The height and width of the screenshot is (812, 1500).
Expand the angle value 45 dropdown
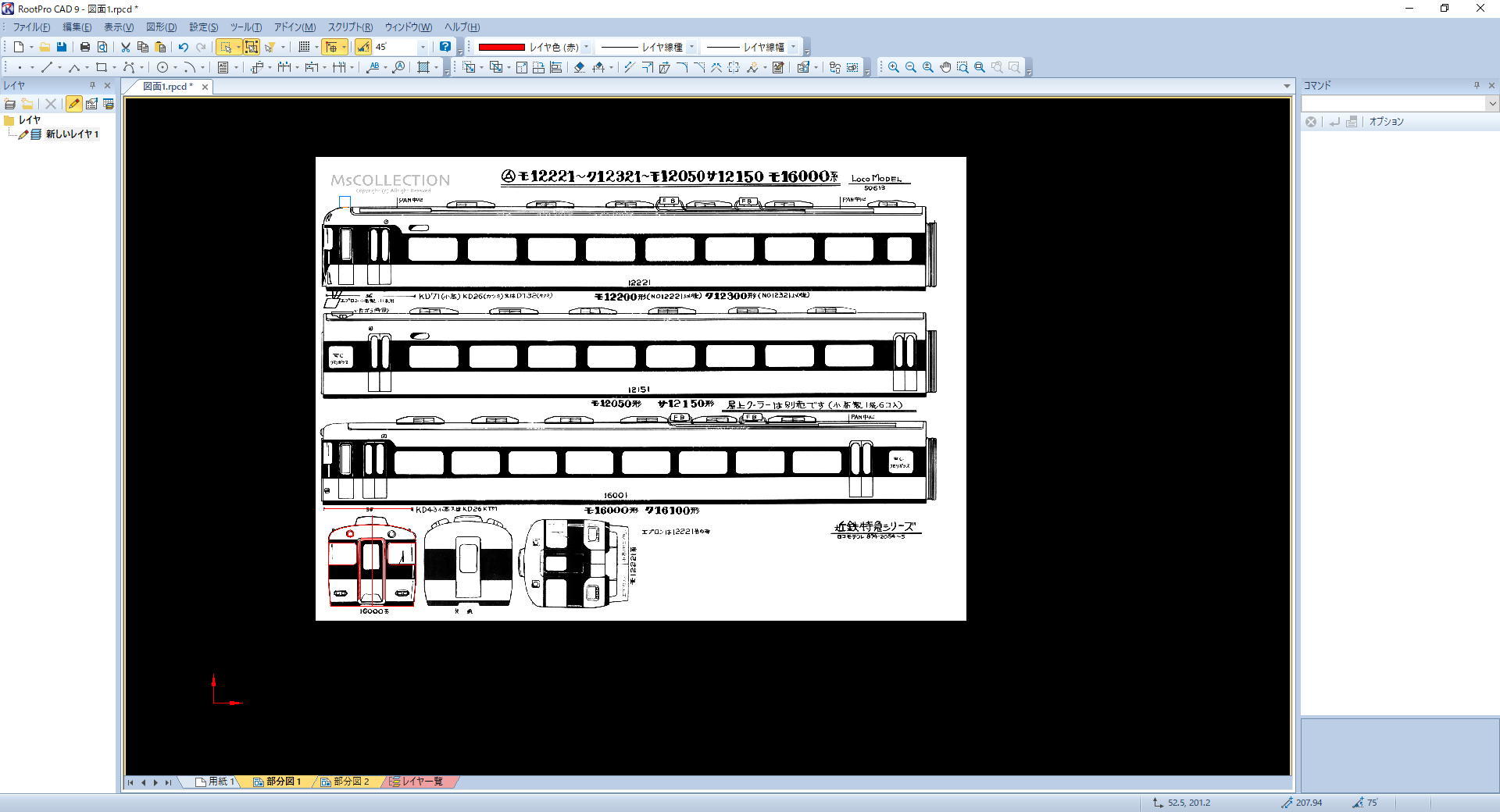click(423, 47)
